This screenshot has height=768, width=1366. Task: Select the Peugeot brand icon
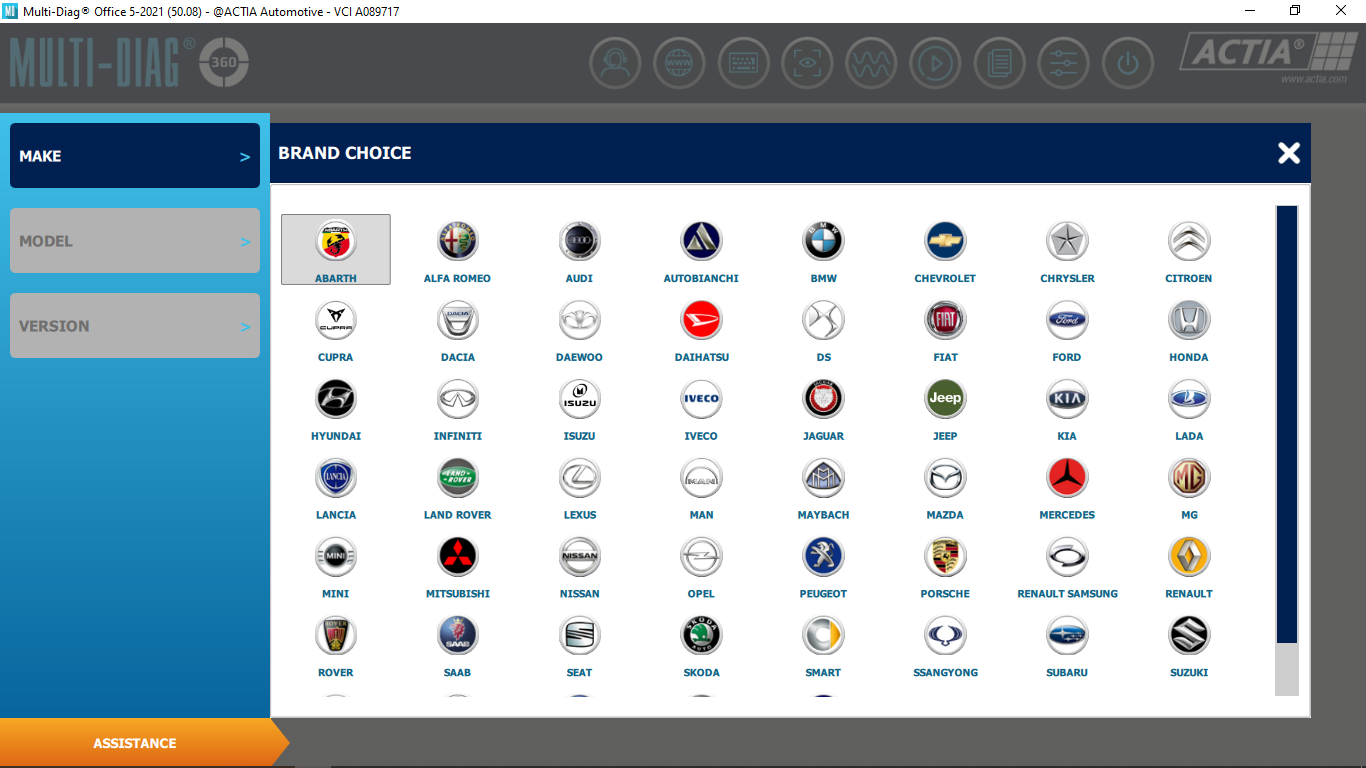point(823,557)
